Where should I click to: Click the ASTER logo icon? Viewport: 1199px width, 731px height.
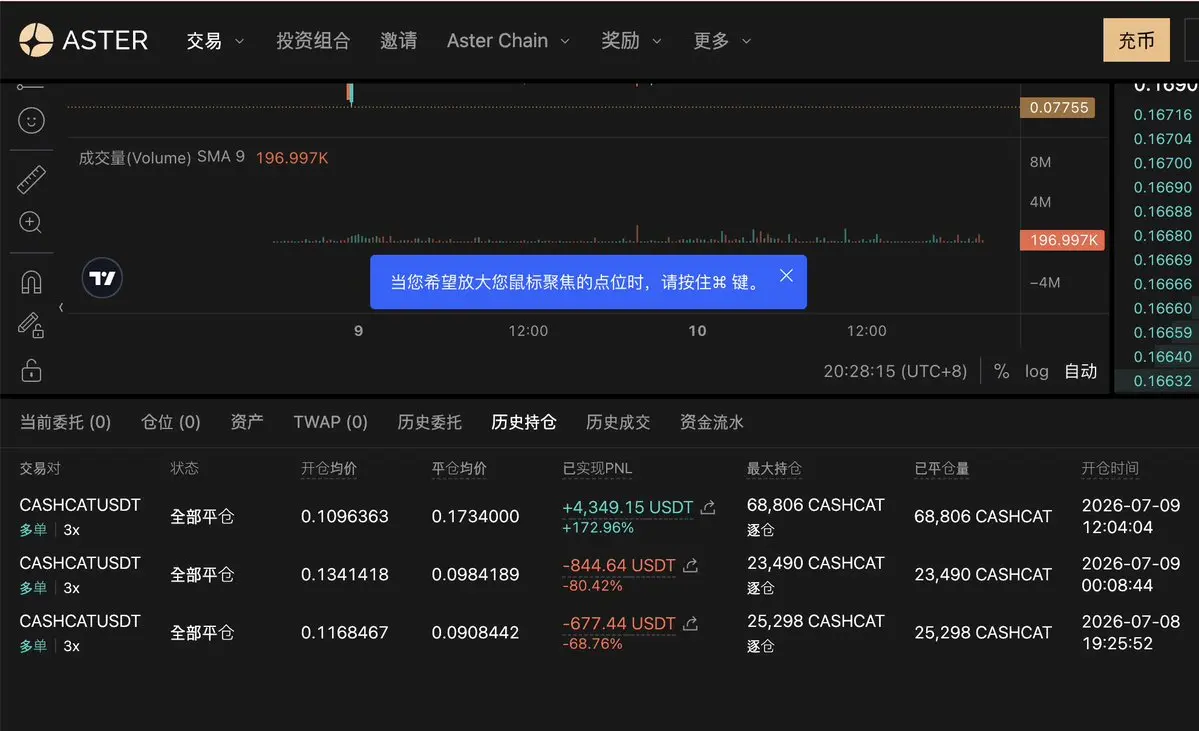tap(36, 40)
